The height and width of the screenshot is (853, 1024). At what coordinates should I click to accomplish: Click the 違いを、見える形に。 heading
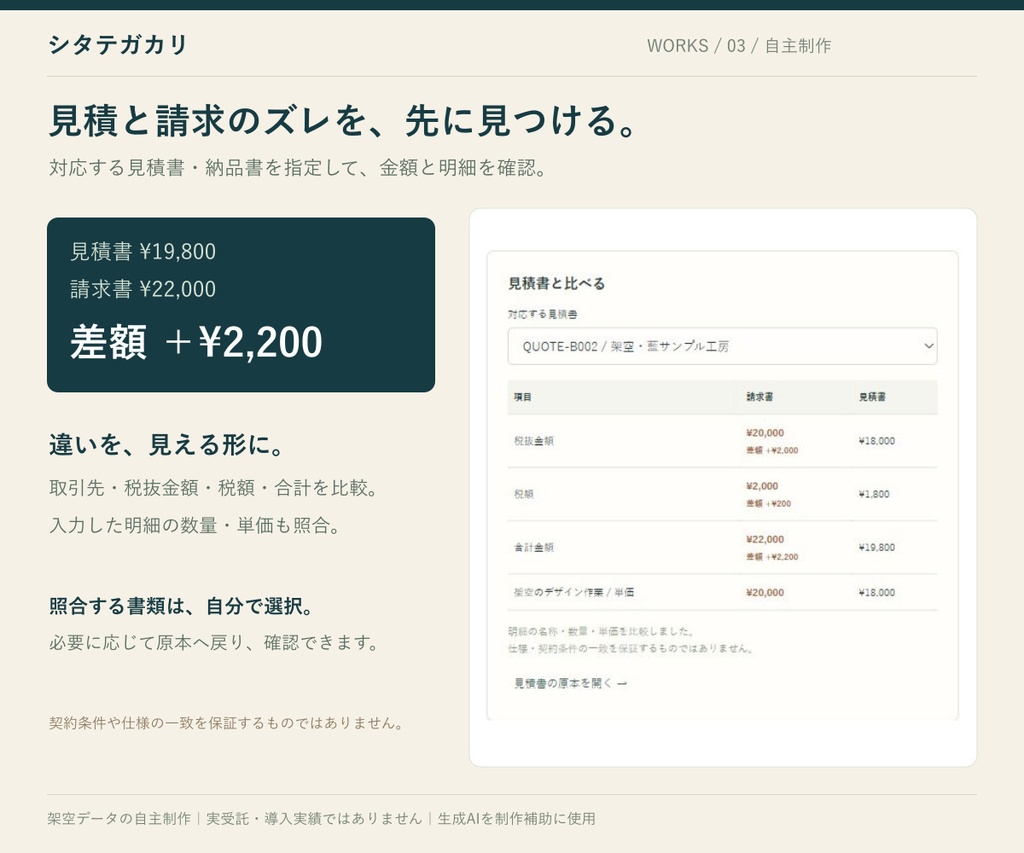[x=167, y=445]
